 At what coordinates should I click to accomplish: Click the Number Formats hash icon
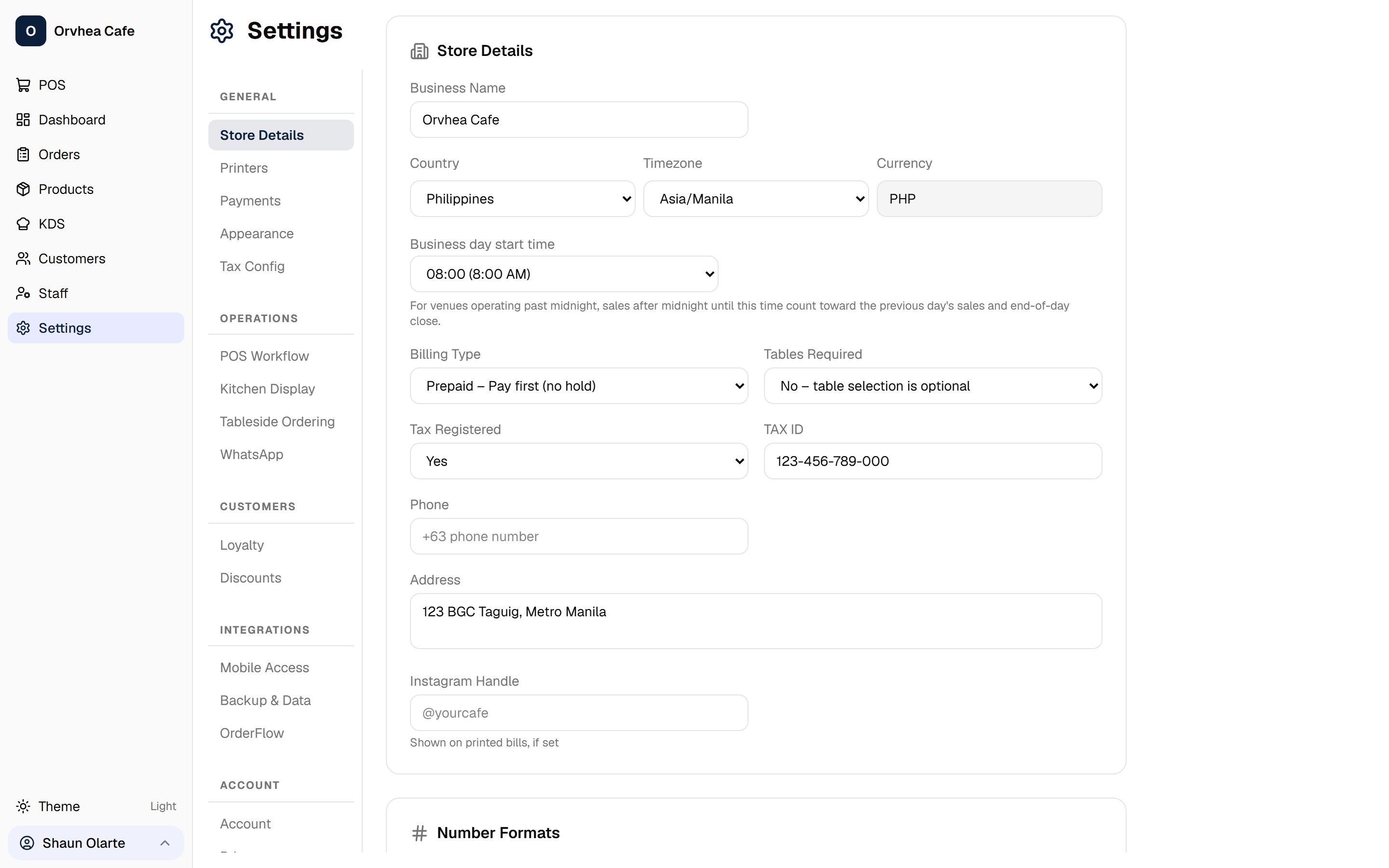tap(420, 833)
